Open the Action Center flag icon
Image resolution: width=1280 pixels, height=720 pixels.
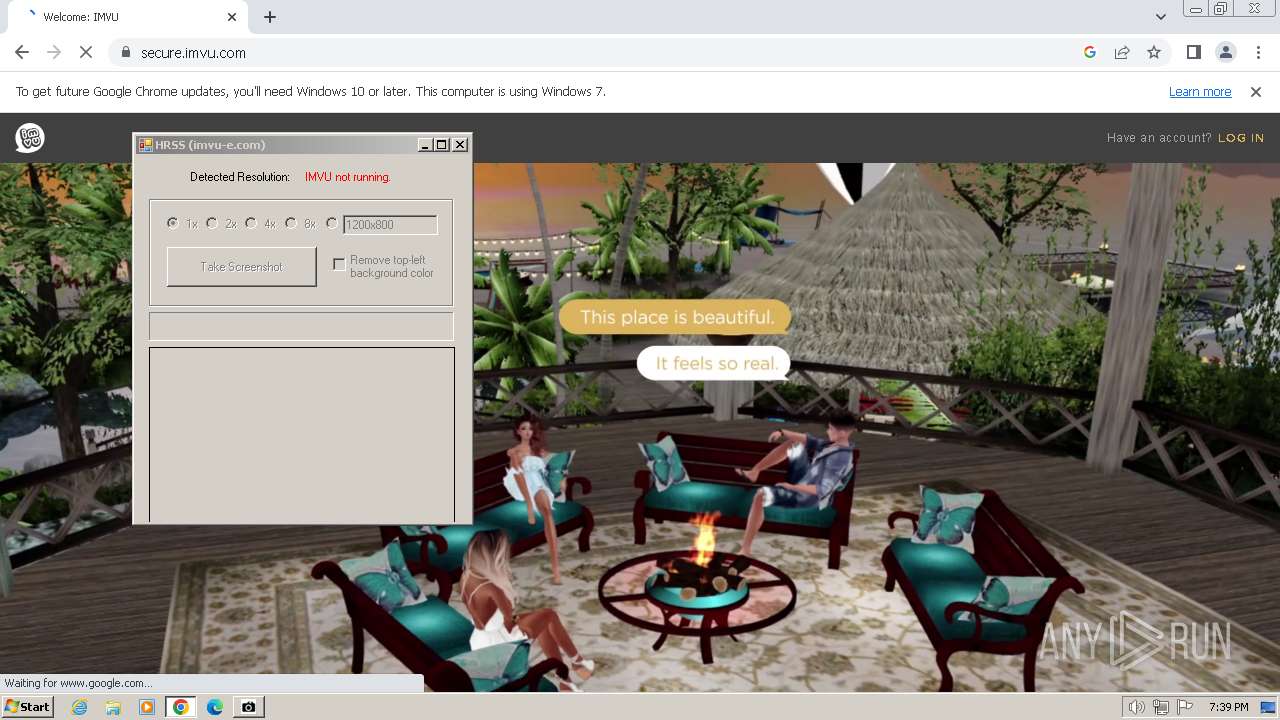coord(1185,707)
